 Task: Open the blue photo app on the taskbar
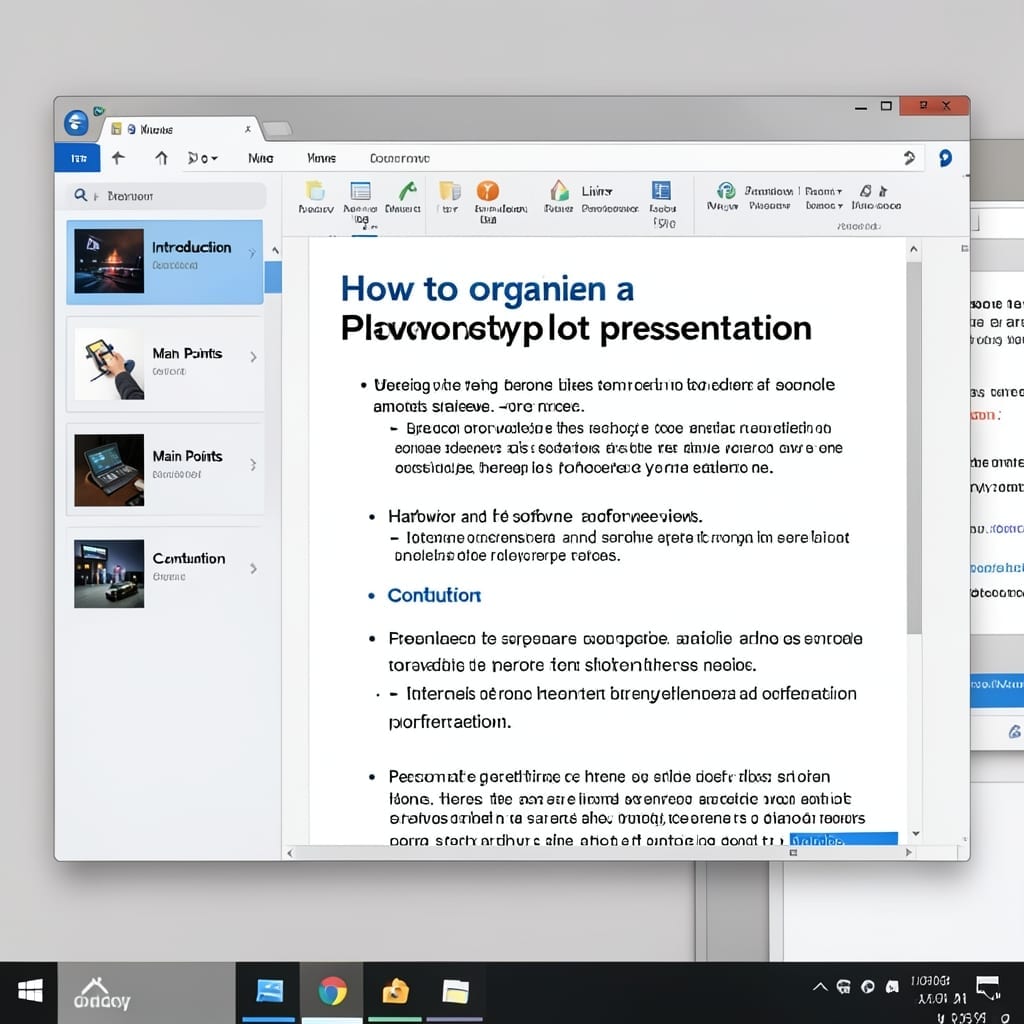point(269,991)
